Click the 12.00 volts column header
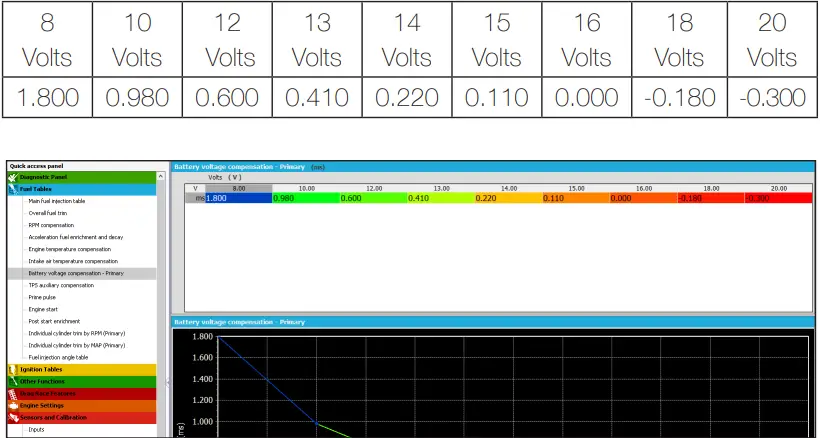This screenshot has height=438, width=820. (x=373, y=189)
